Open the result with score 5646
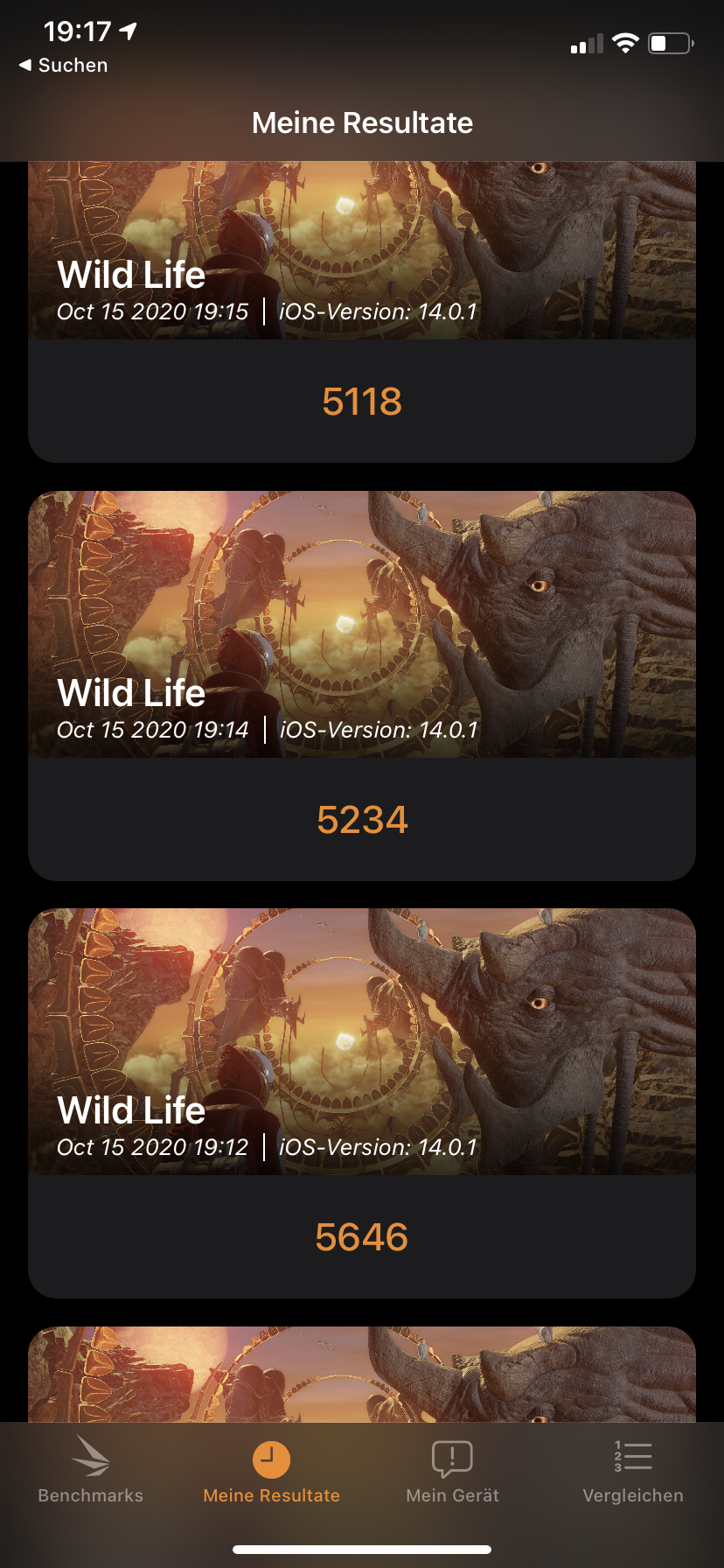This screenshot has height=1568, width=724. [362, 1237]
